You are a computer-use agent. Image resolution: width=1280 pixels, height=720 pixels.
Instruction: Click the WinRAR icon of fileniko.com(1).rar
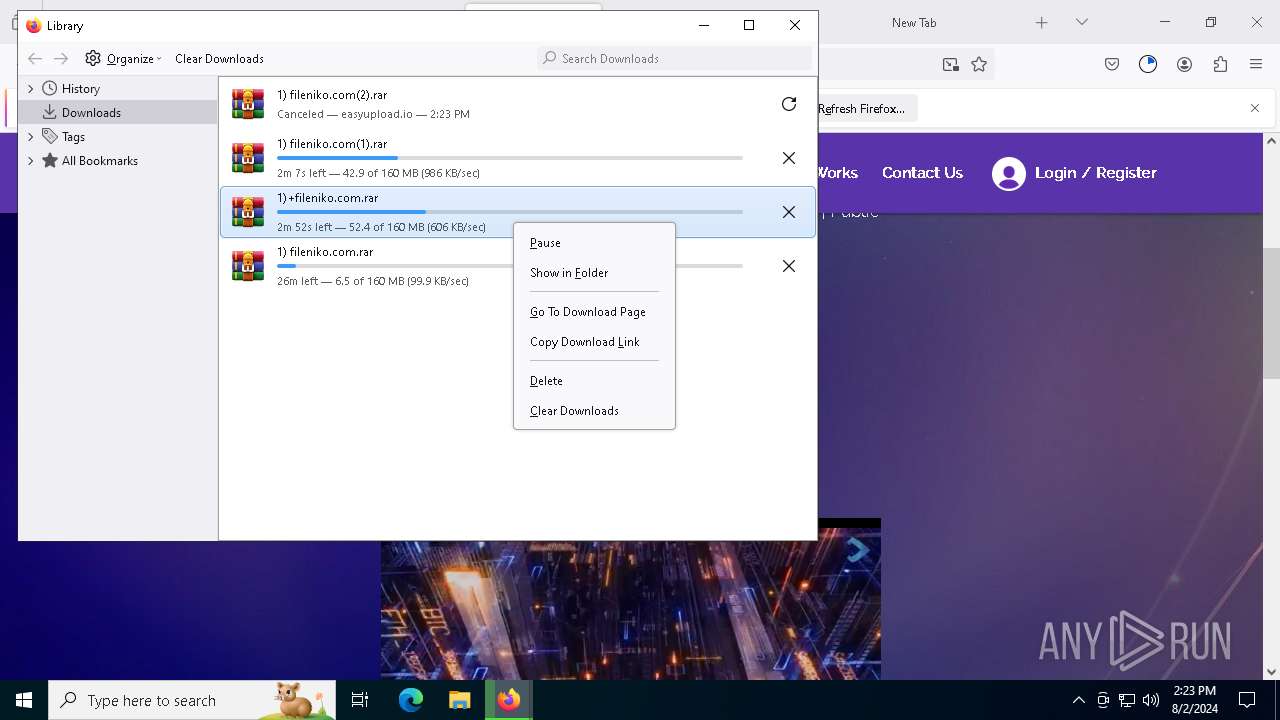point(248,158)
